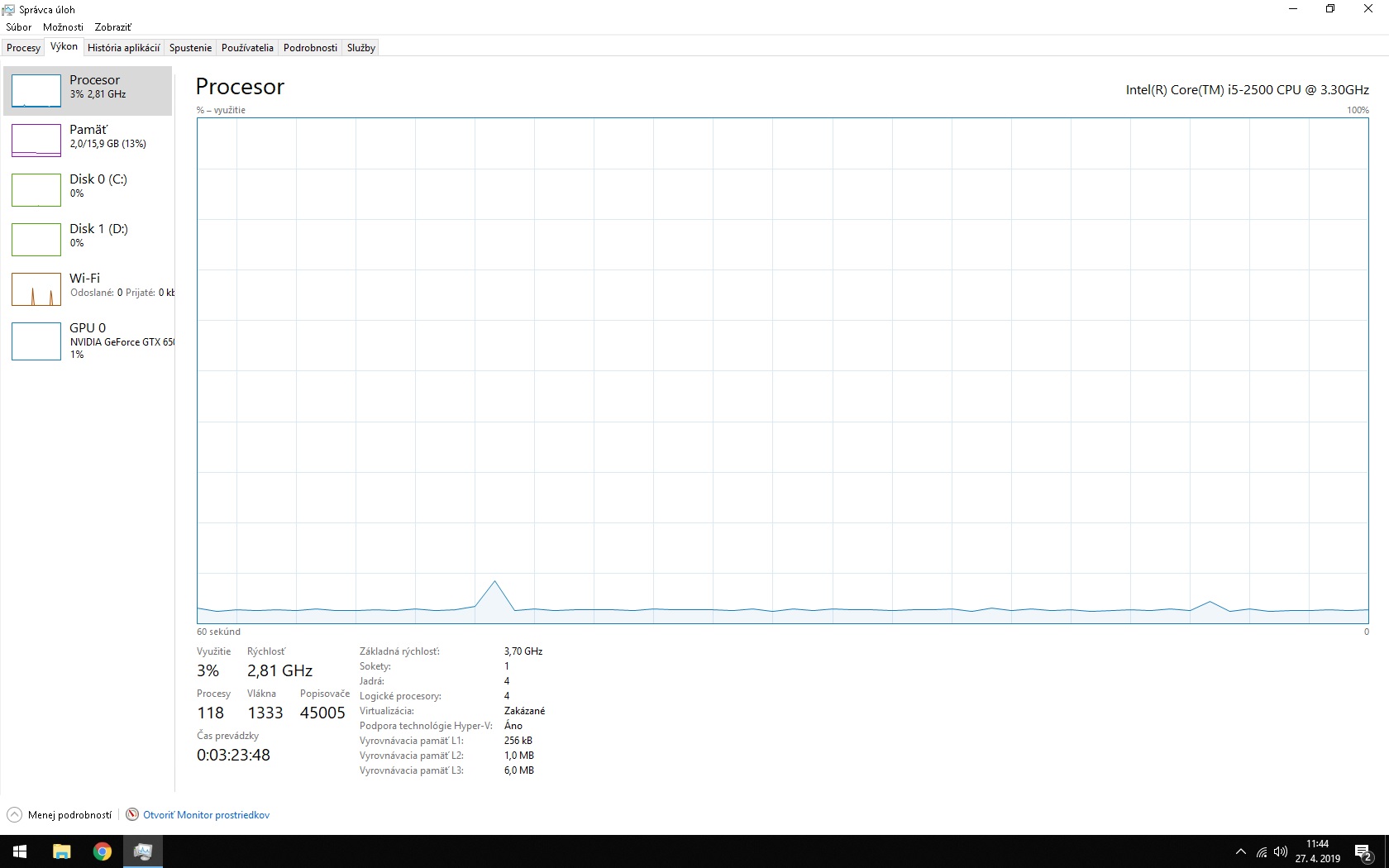Viewport: 1389px width, 868px height.
Task: Click Task Manager taskbar icon
Action: pyautogui.click(x=143, y=851)
